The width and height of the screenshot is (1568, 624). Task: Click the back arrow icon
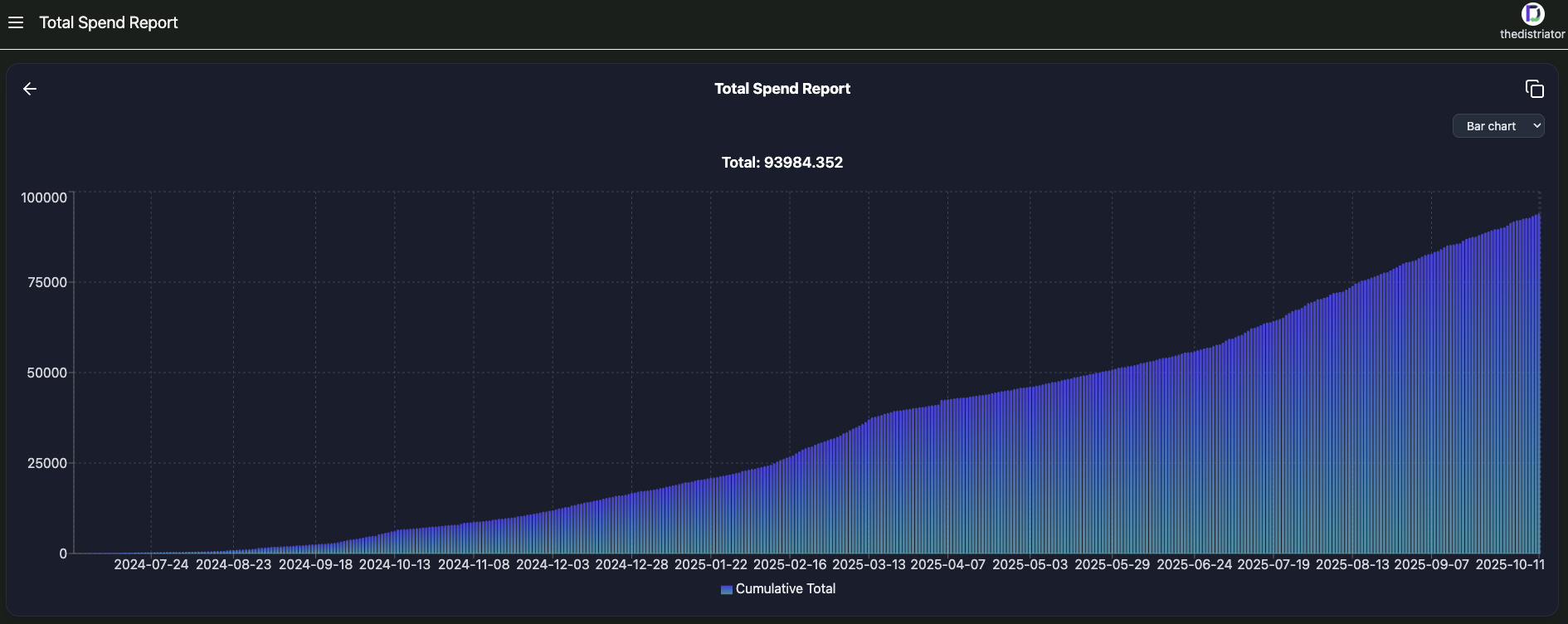pos(30,89)
